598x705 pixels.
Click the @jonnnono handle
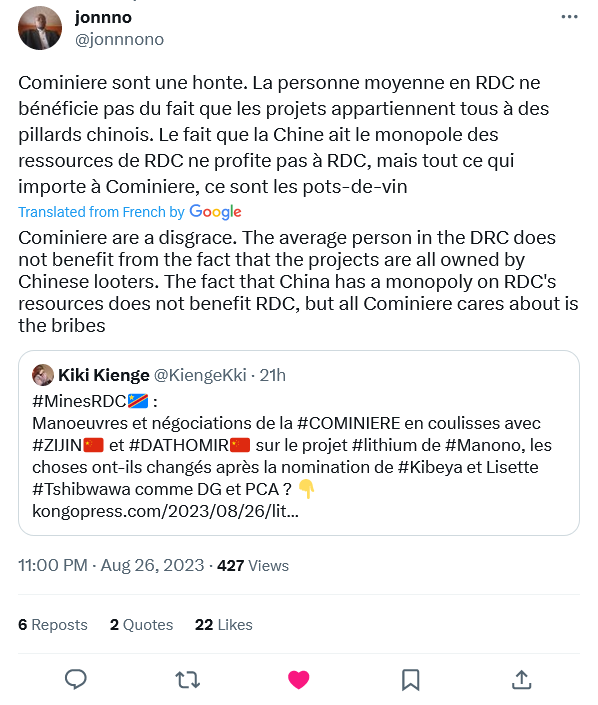[119, 40]
